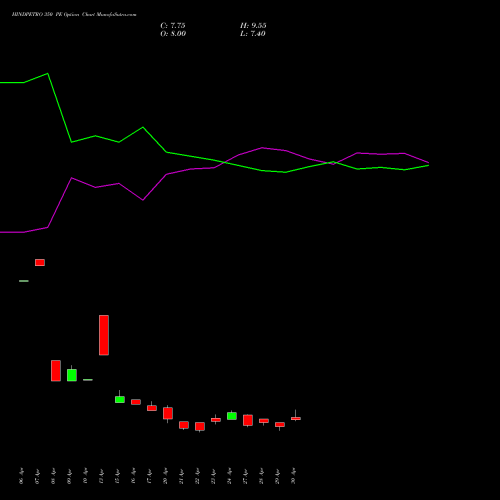Image resolution: width=500 pixels, height=500 pixels.
Task: Click the red candle above 20 Apr
Action: tap(168, 413)
